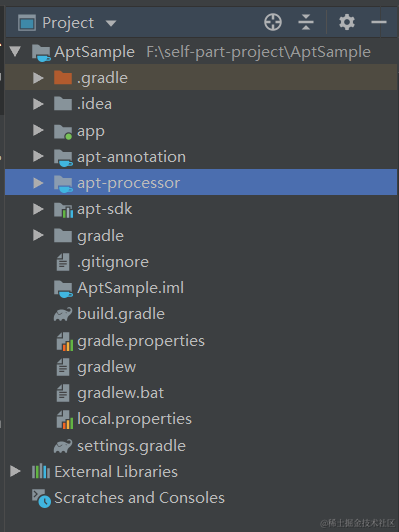The image size is (399, 532).
Task: Click the apt-processor Java module icon
Action: point(63,185)
